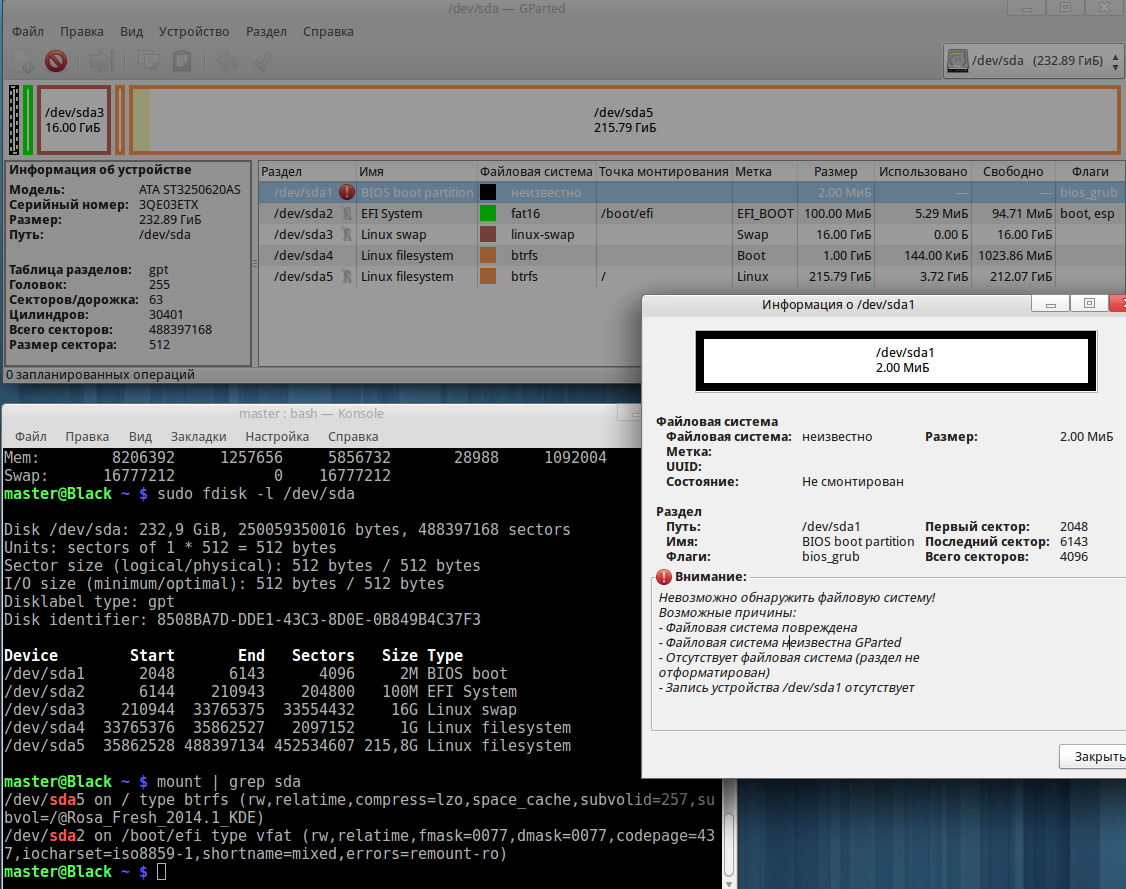This screenshot has width=1126, height=889.
Task: Select the /dev/sda3 block in disk map
Action: coord(74,120)
